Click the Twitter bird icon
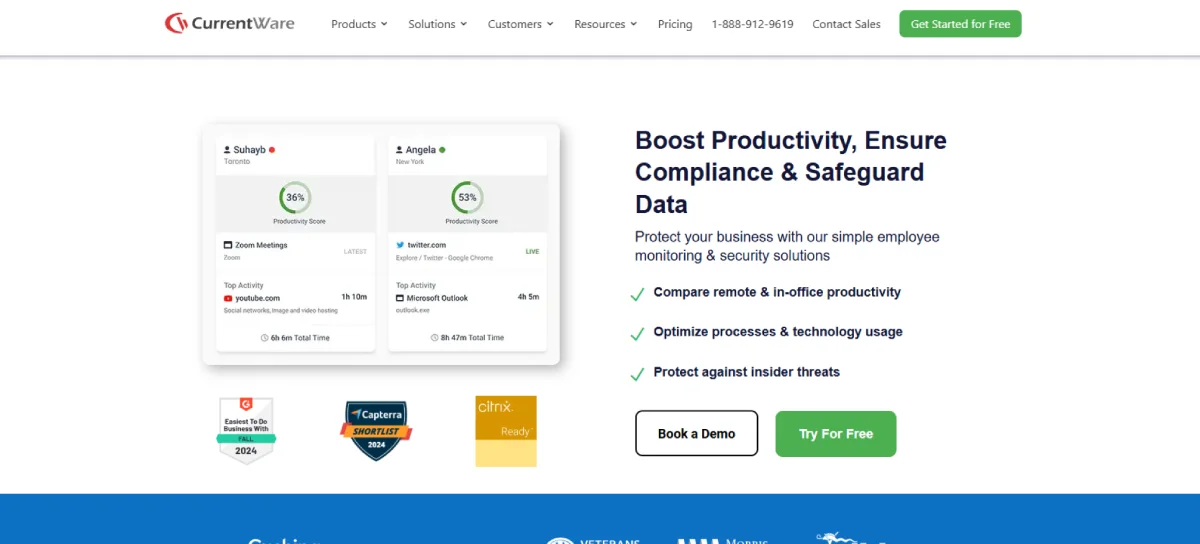Screen dimensions: 1200x544 pyautogui.click(x=400, y=245)
